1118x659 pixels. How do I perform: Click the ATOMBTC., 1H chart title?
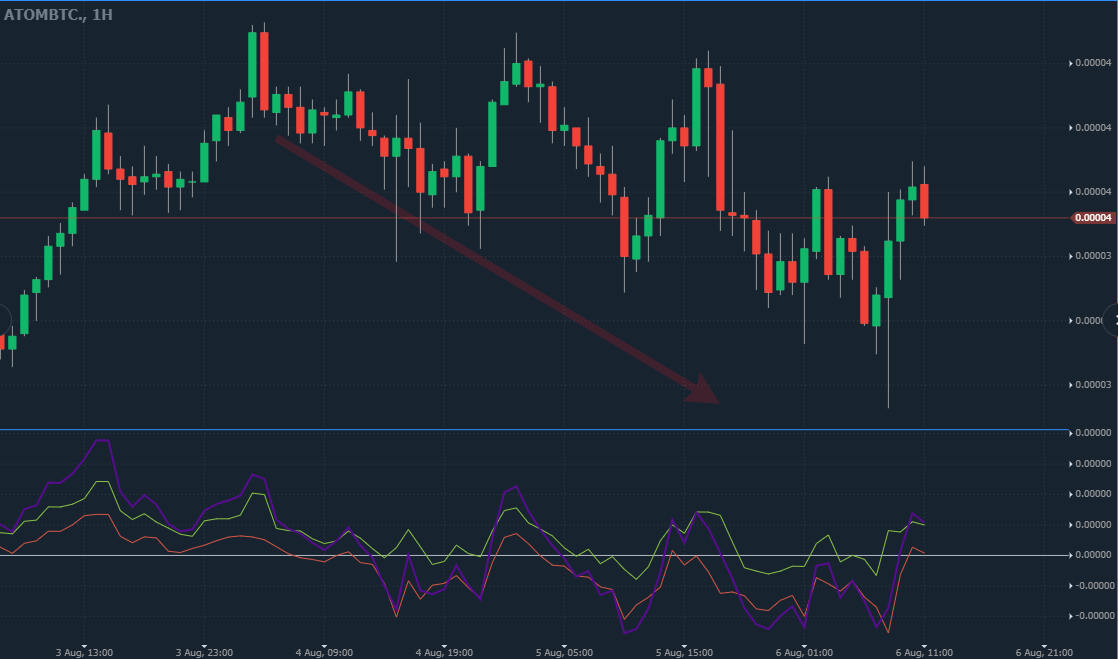(58, 14)
